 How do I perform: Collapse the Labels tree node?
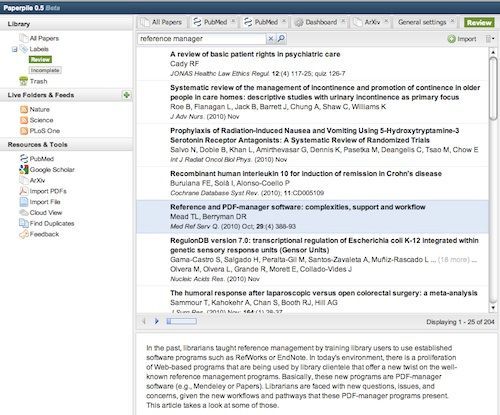click(x=14, y=49)
